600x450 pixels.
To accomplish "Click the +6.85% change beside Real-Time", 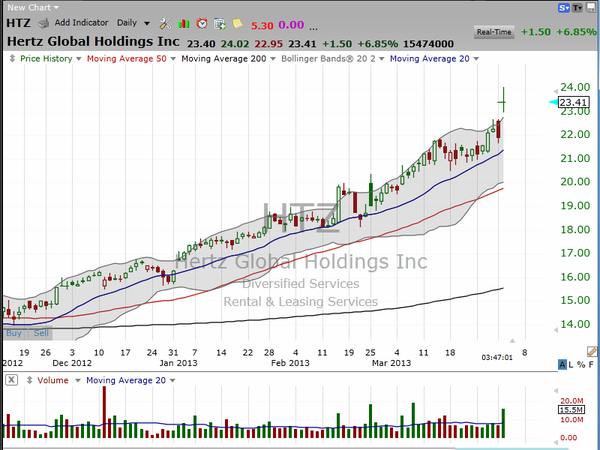I will [x=576, y=32].
